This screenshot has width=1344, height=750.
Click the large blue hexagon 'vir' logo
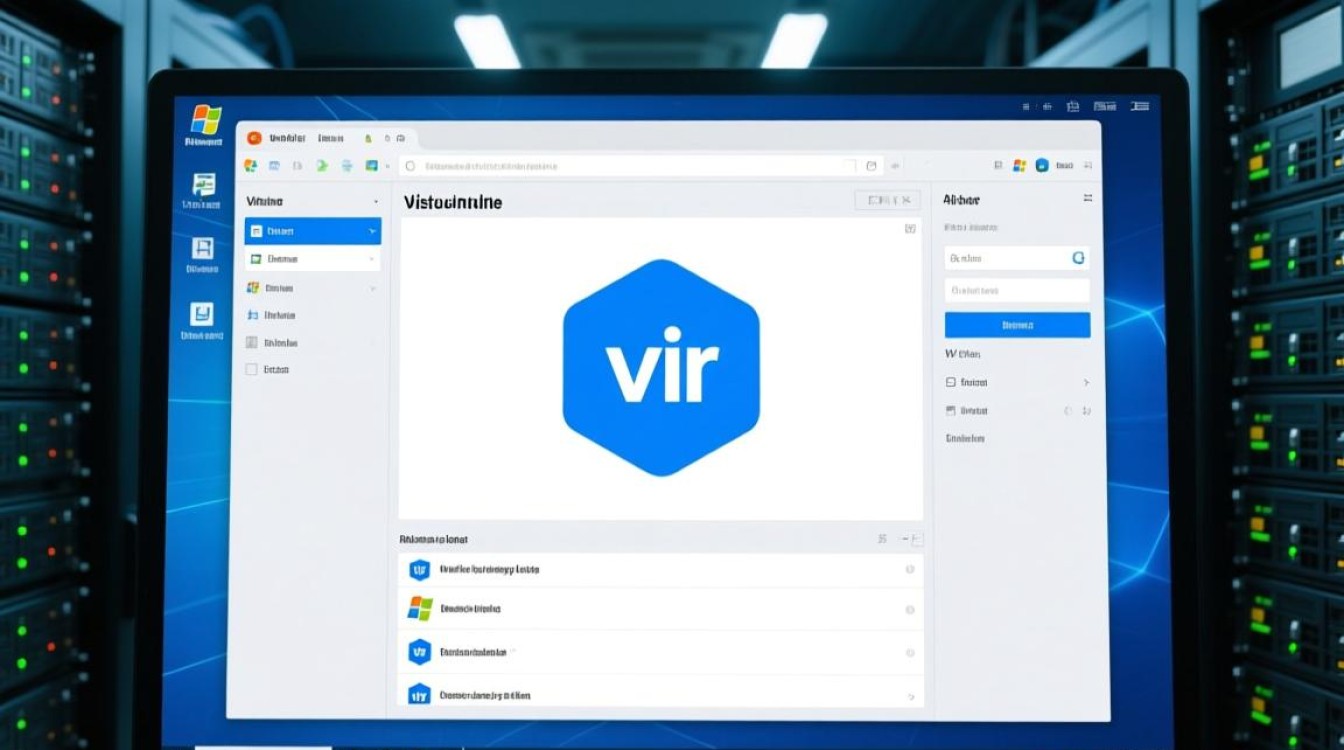(661, 367)
